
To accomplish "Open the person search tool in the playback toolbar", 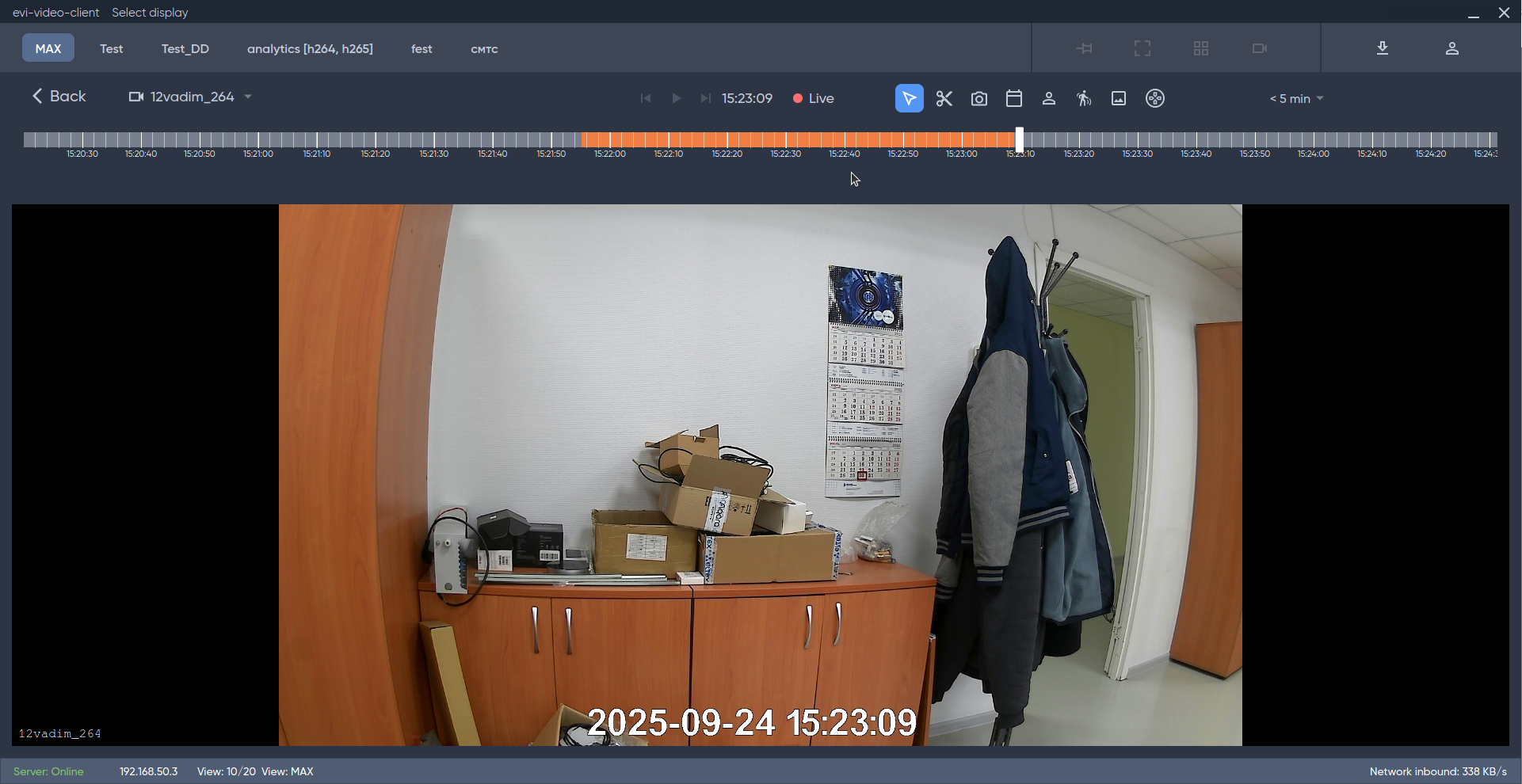I will (x=1049, y=98).
